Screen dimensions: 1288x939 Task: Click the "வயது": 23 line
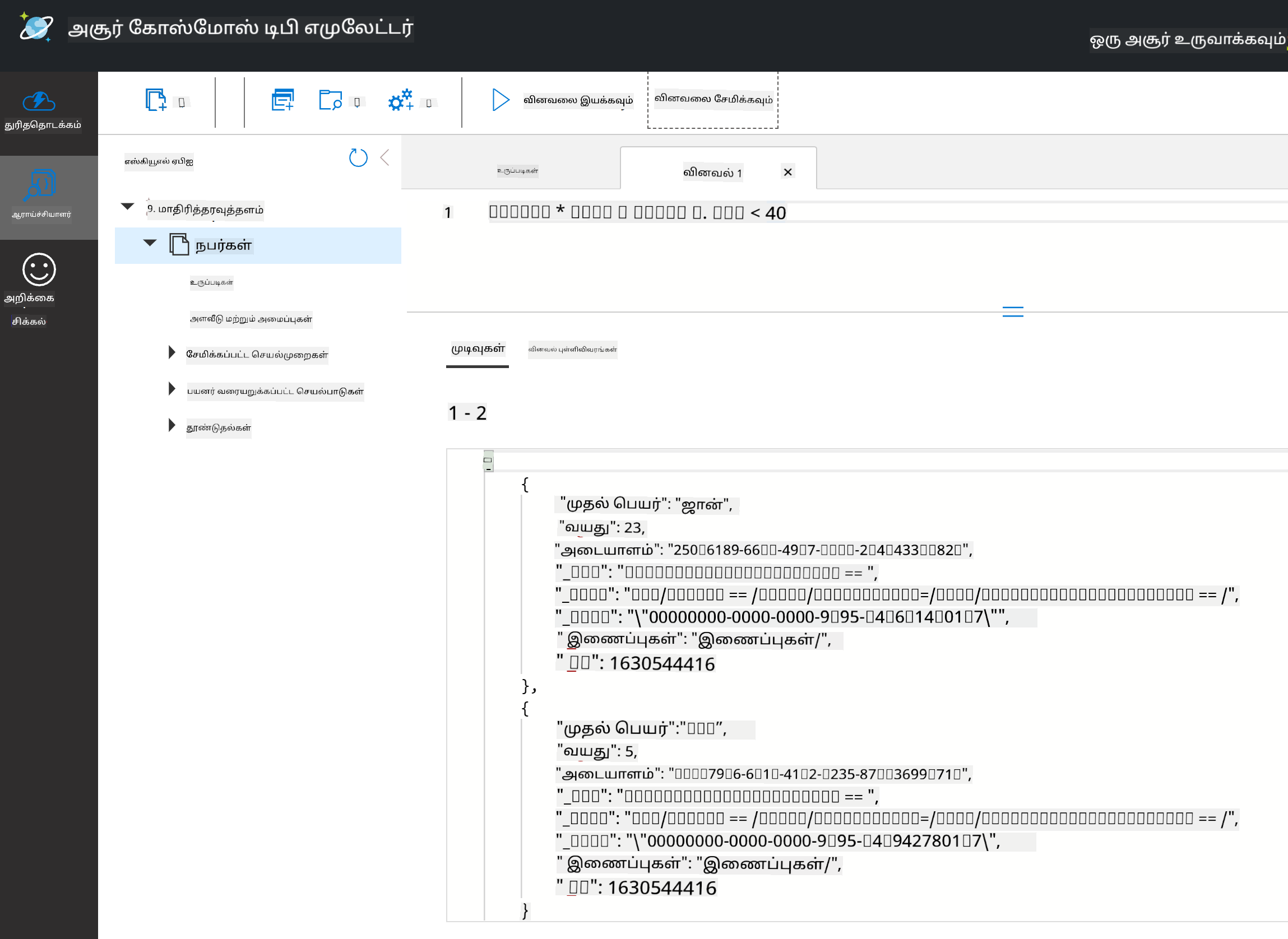[601, 528]
